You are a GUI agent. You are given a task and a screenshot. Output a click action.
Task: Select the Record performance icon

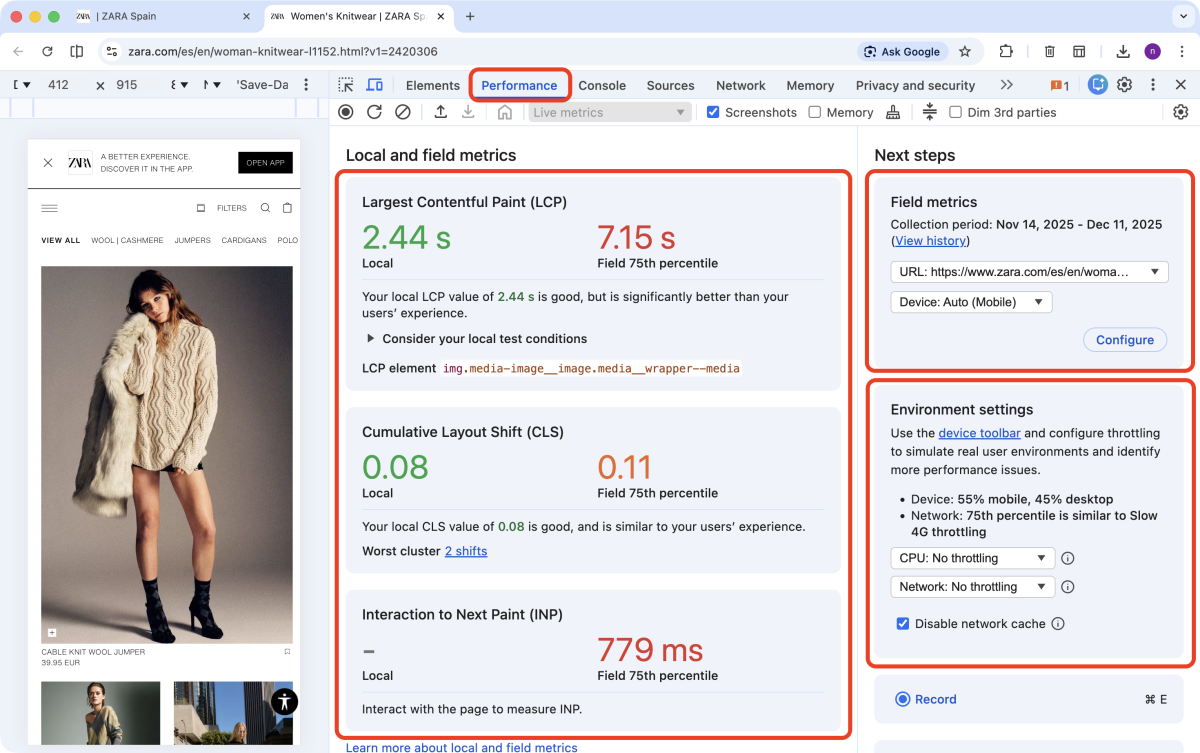click(x=345, y=112)
